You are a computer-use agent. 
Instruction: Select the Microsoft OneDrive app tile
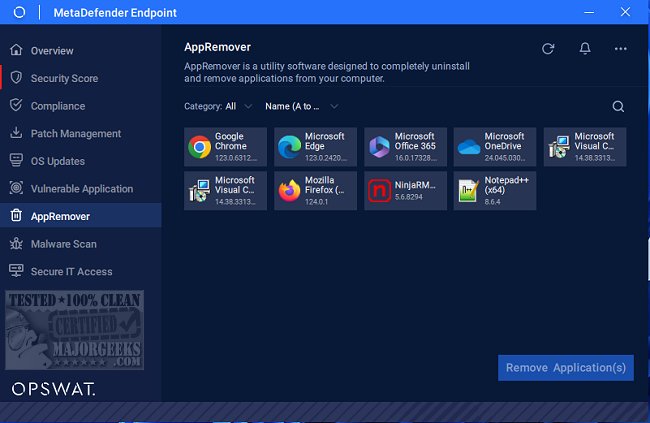coord(495,147)
